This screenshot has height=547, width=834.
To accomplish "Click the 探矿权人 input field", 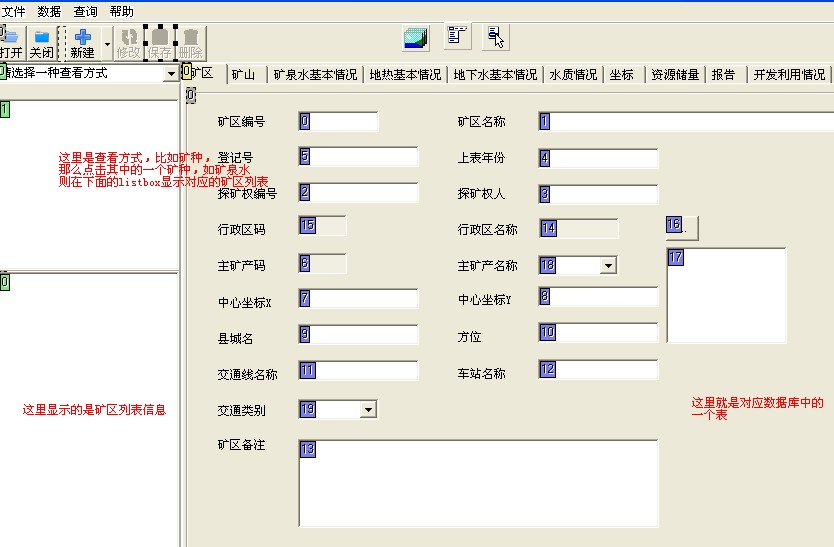I will pos(598,194).
